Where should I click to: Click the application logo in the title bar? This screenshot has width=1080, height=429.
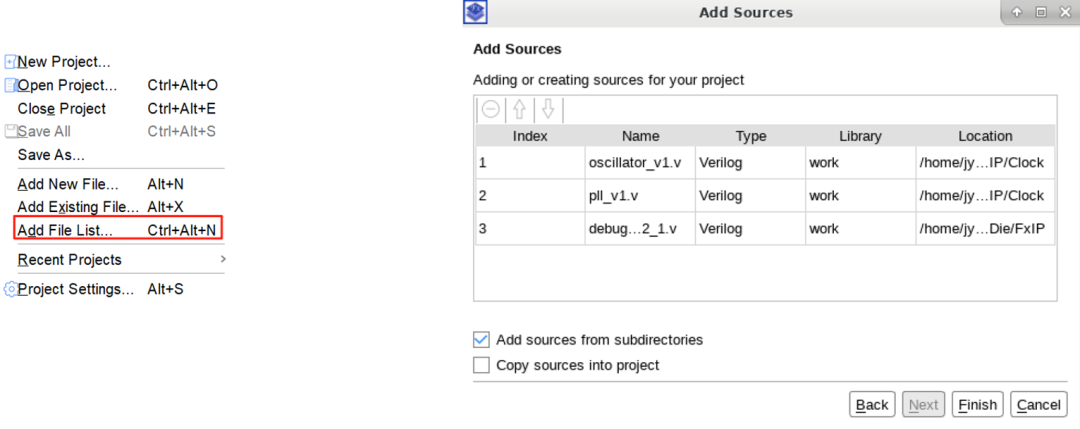coord(476,12)
